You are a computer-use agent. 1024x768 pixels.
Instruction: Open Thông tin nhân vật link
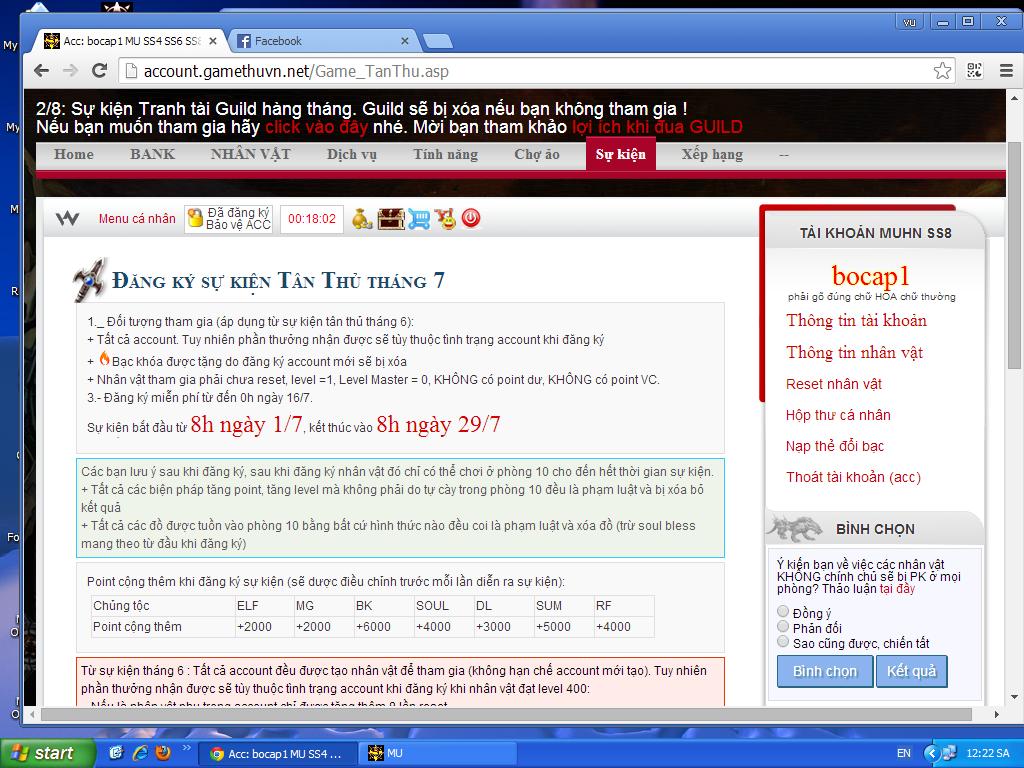point(854,353)
